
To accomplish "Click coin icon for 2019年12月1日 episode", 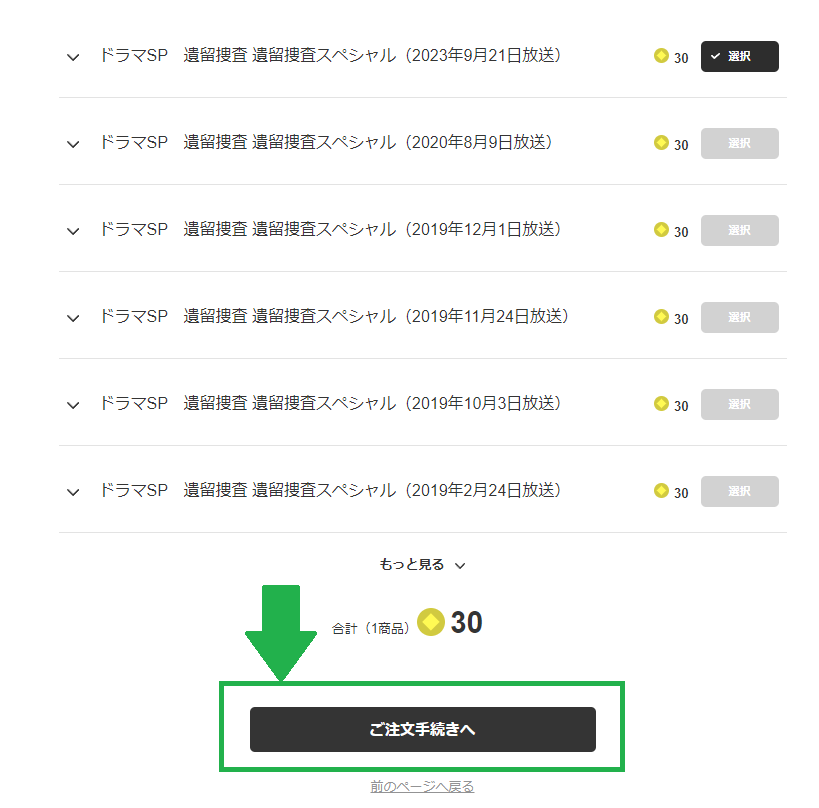I will [661, 230].
